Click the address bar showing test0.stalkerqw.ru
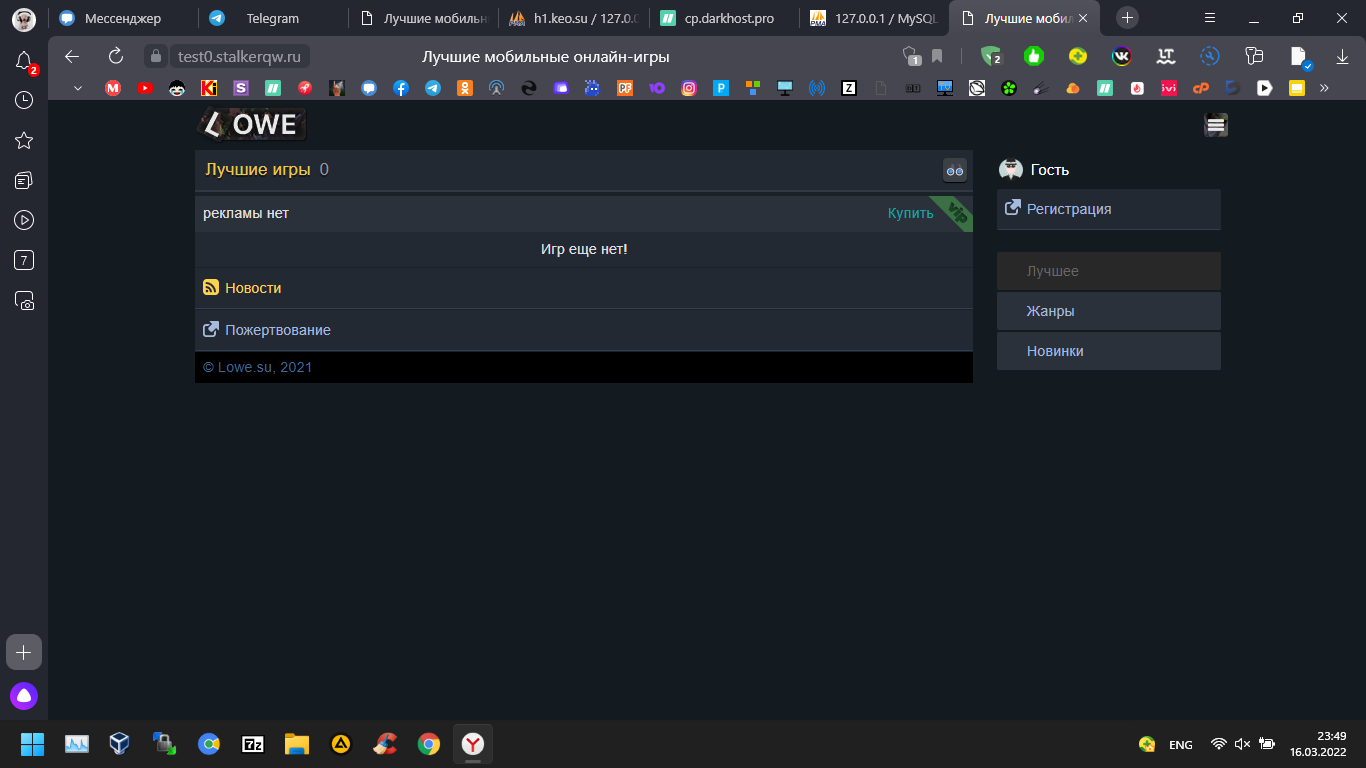Viewport: 1366px width, 768px height. (239, 56)
